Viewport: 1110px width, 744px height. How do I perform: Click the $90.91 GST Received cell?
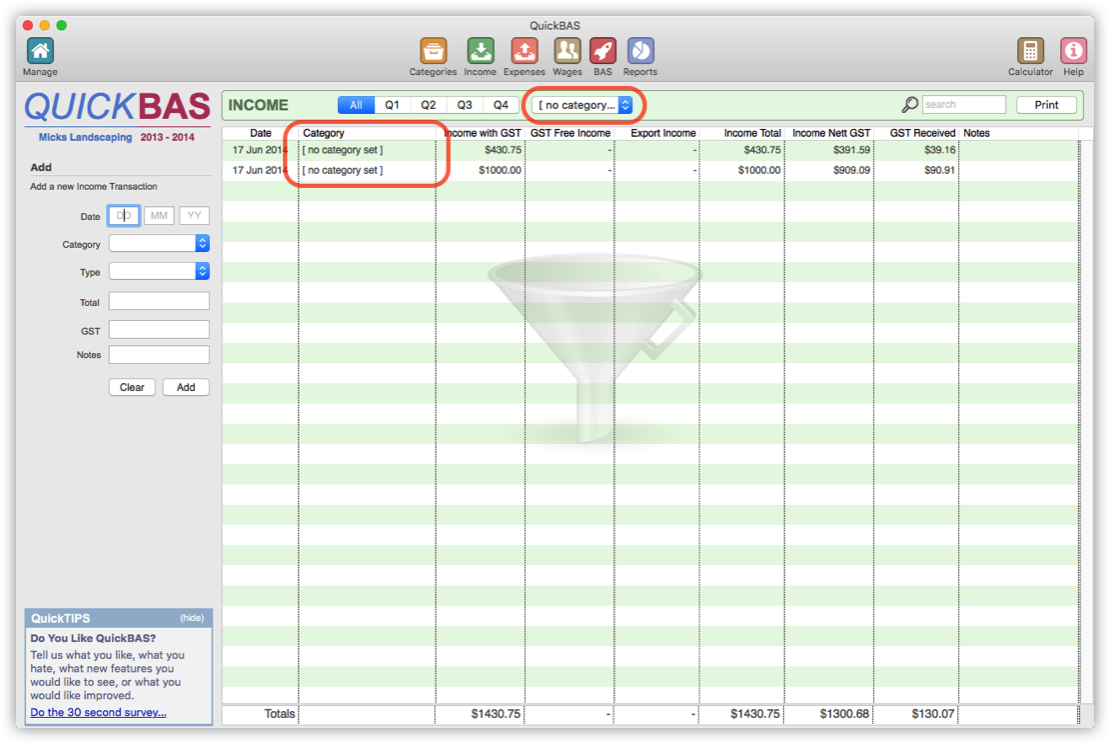tap(916, 171)
